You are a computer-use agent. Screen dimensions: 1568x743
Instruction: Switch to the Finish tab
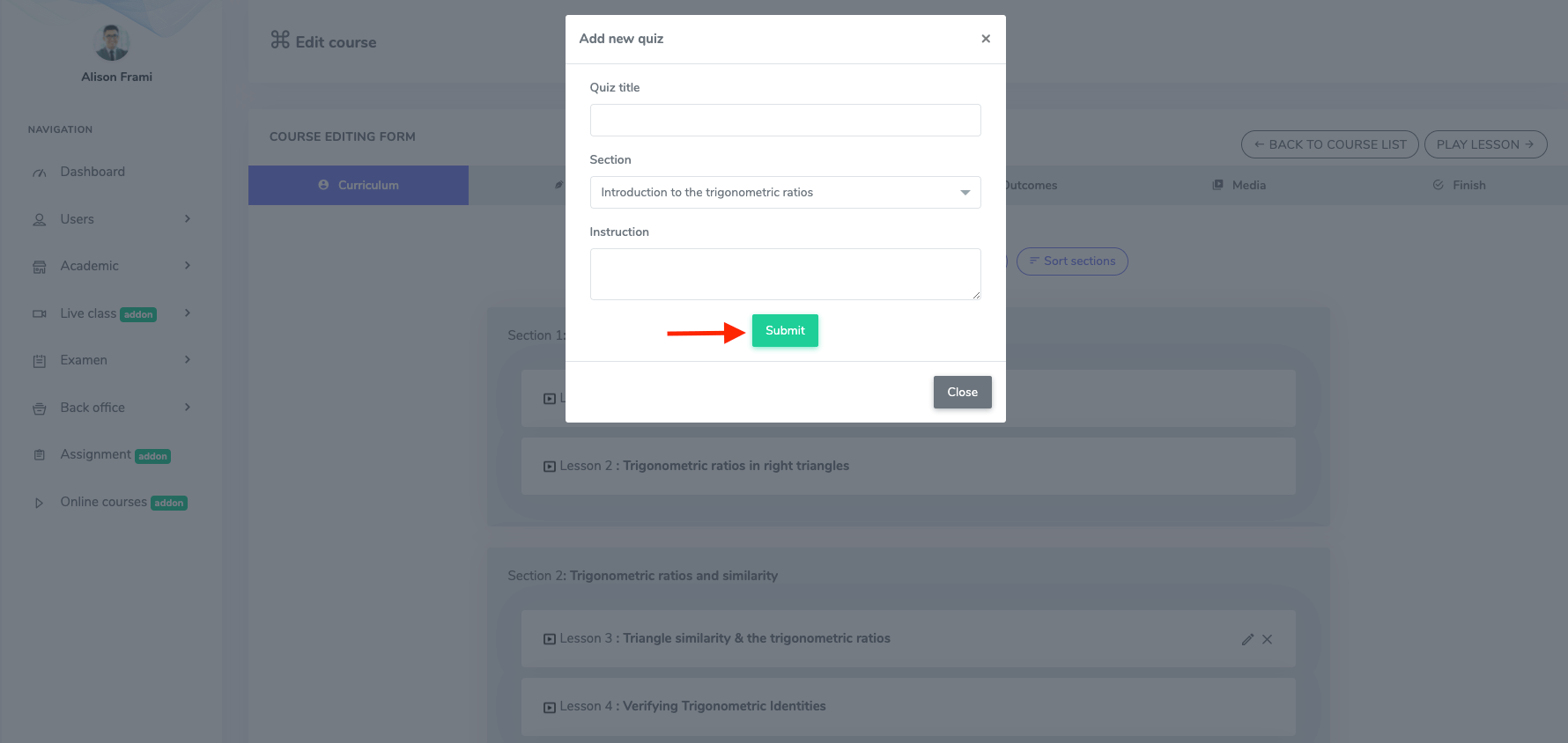[1458, 185]
